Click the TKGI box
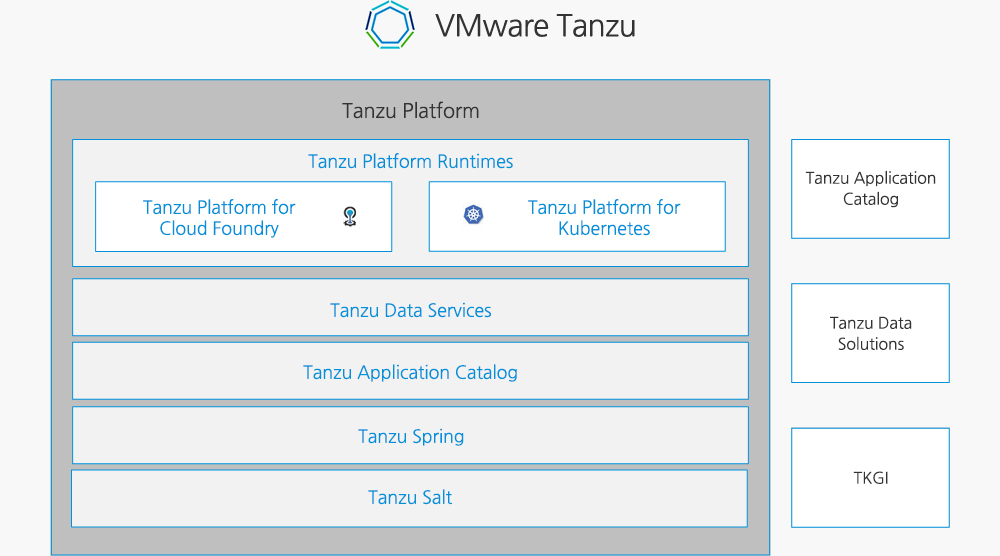The width and height of the screenshot is (1000, 556). 871,478
